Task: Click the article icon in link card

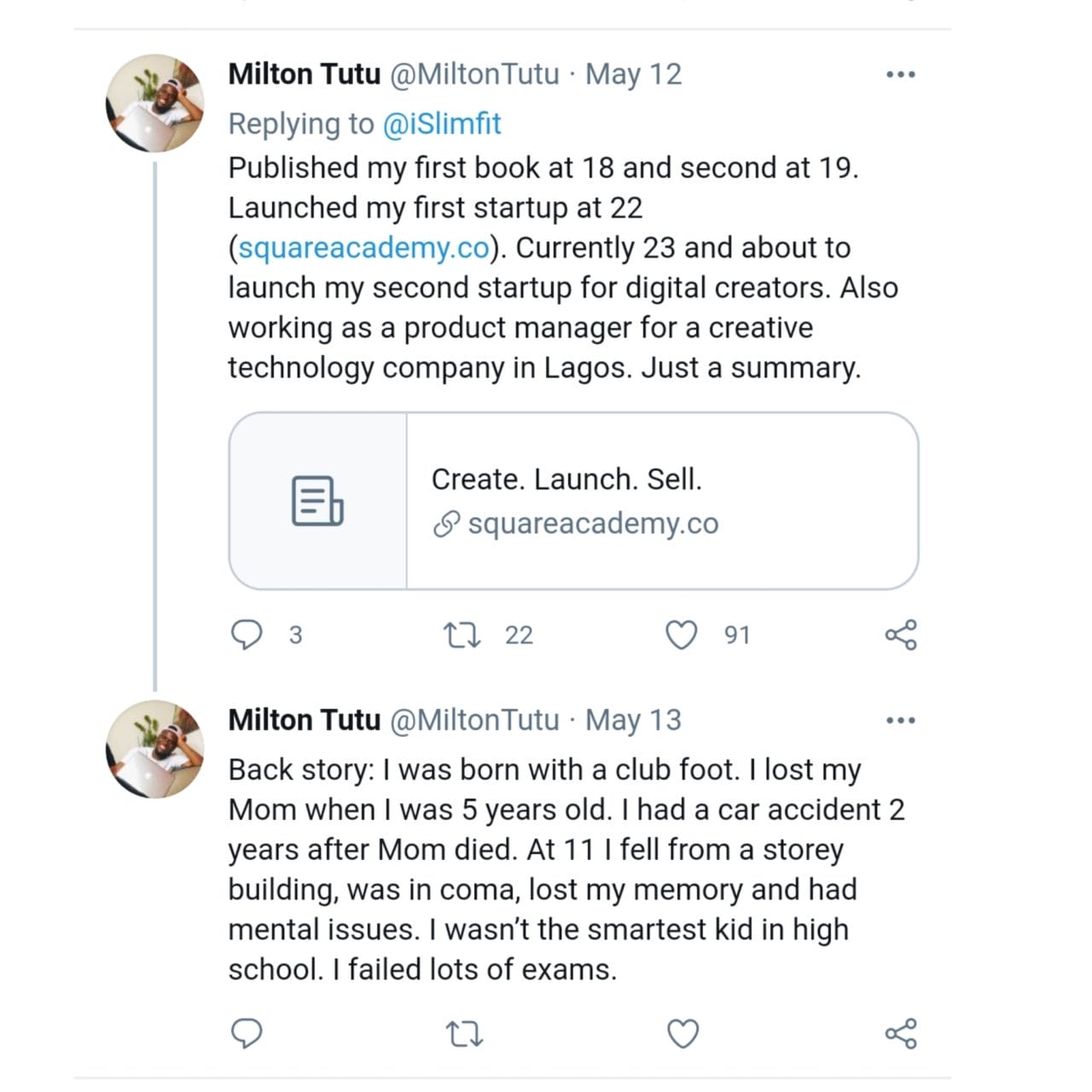Action: pyautogui.click(x=317, y=501)
